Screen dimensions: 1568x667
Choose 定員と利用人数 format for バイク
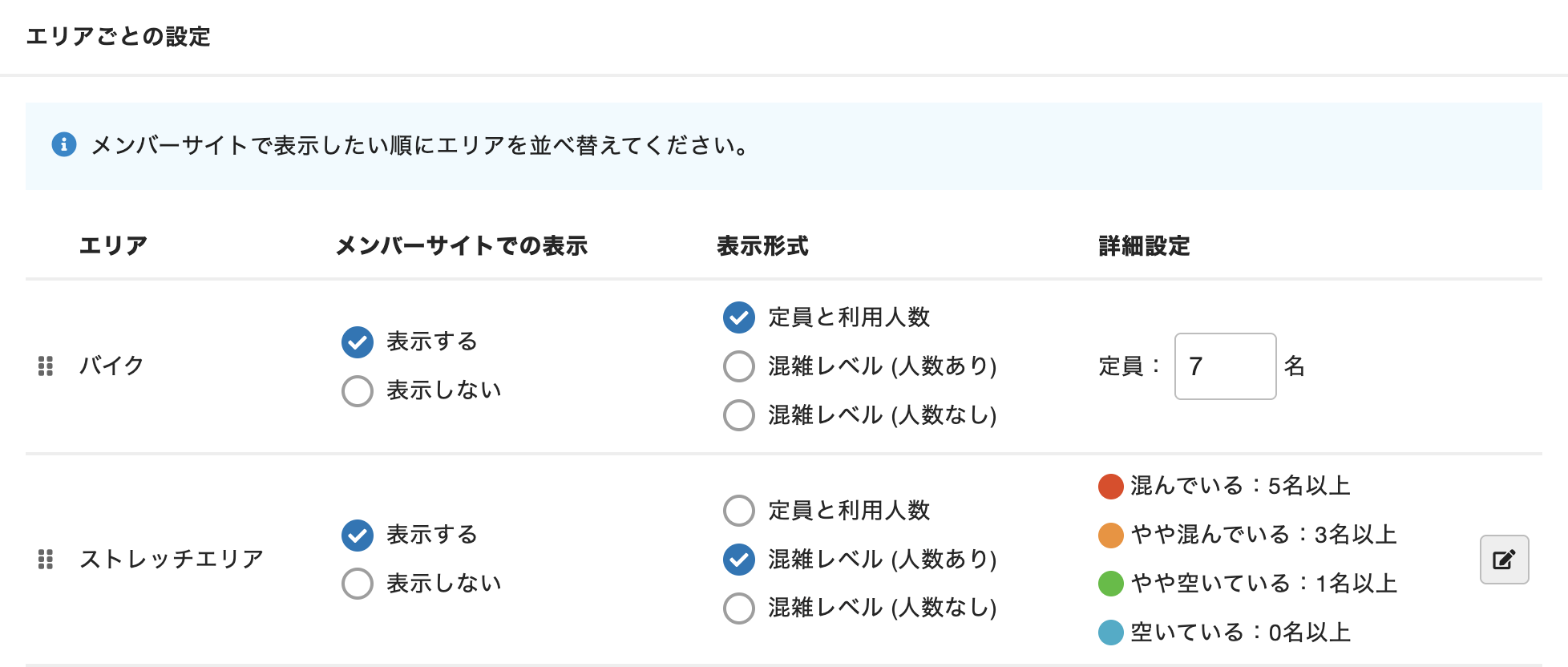[739, 317]
